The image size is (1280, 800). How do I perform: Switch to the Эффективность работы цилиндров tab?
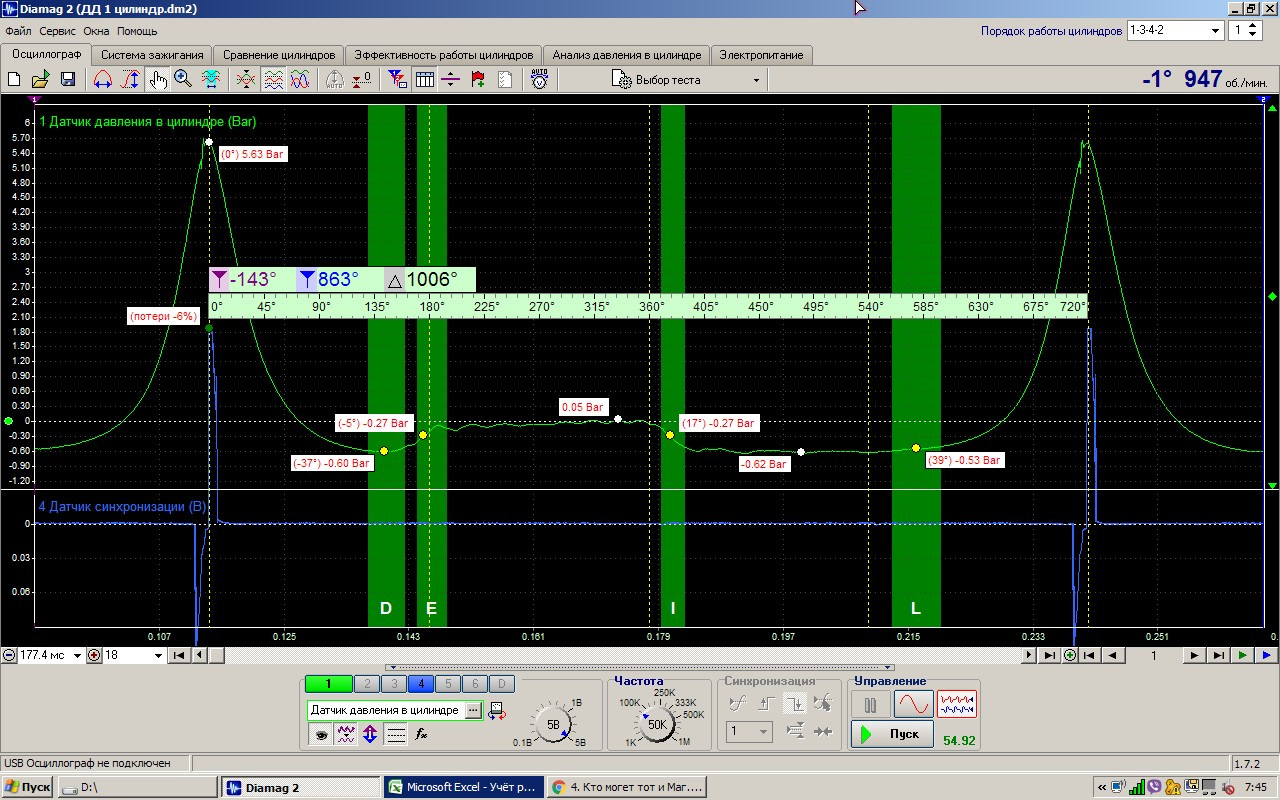pos(444,55)
